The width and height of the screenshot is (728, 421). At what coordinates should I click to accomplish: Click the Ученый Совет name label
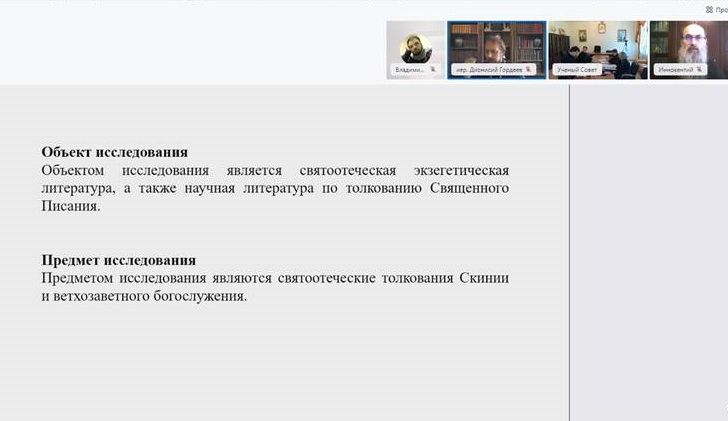[x=577, y=70]
